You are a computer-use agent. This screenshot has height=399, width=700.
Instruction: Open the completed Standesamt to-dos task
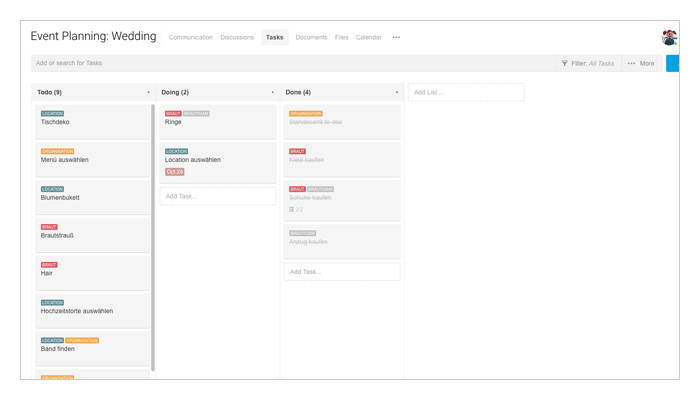click(x=342, y=122)
